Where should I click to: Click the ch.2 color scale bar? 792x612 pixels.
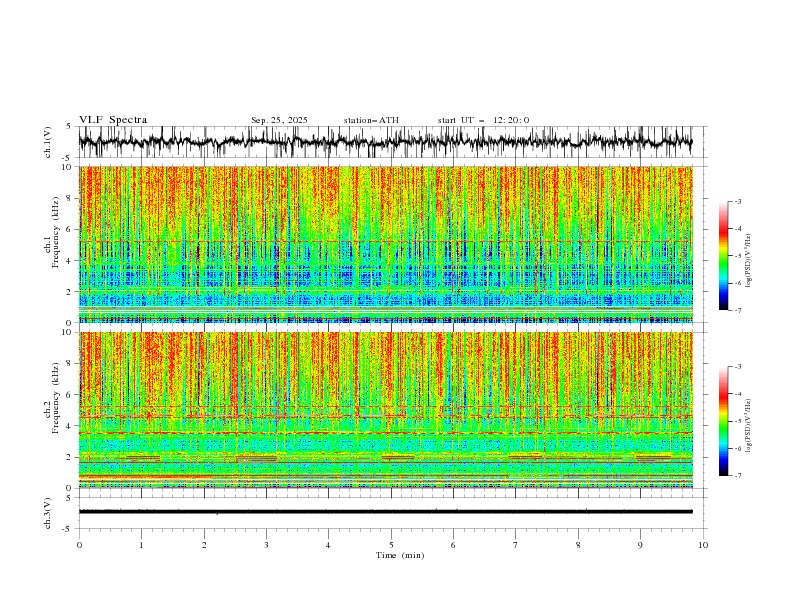point(723,421)
